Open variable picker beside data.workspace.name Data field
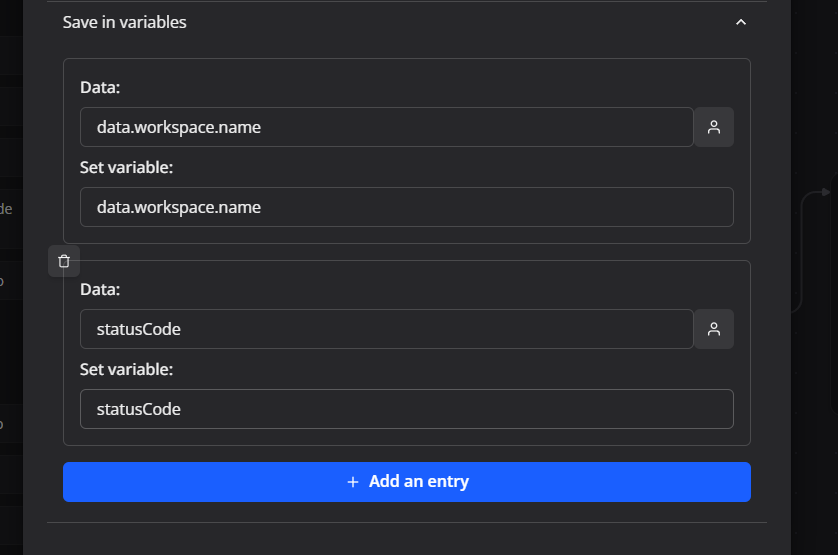The image size is (838, 555). [714, 127]
